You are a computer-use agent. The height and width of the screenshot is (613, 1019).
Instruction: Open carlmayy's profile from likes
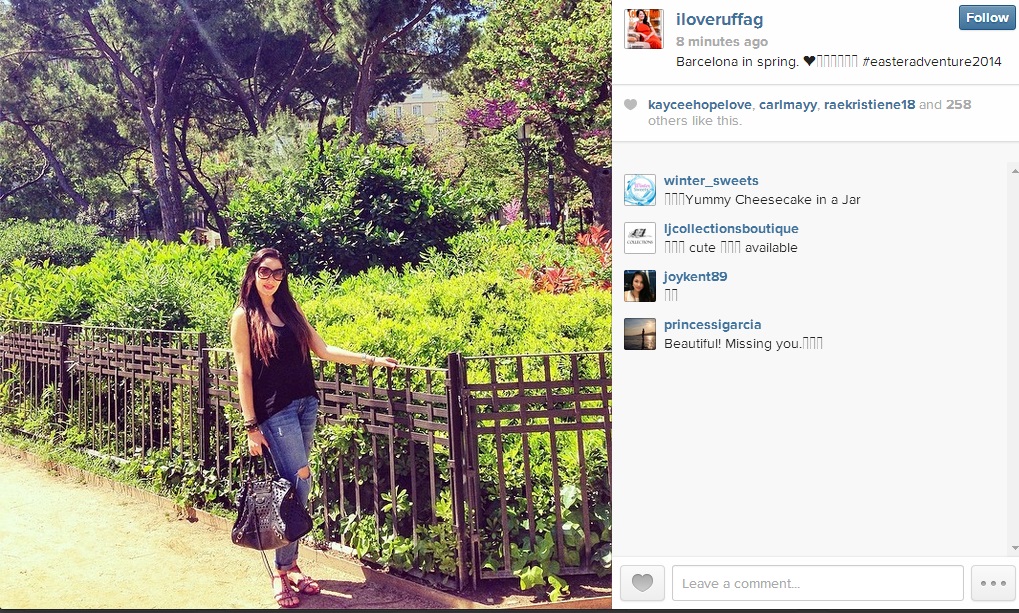788,105
